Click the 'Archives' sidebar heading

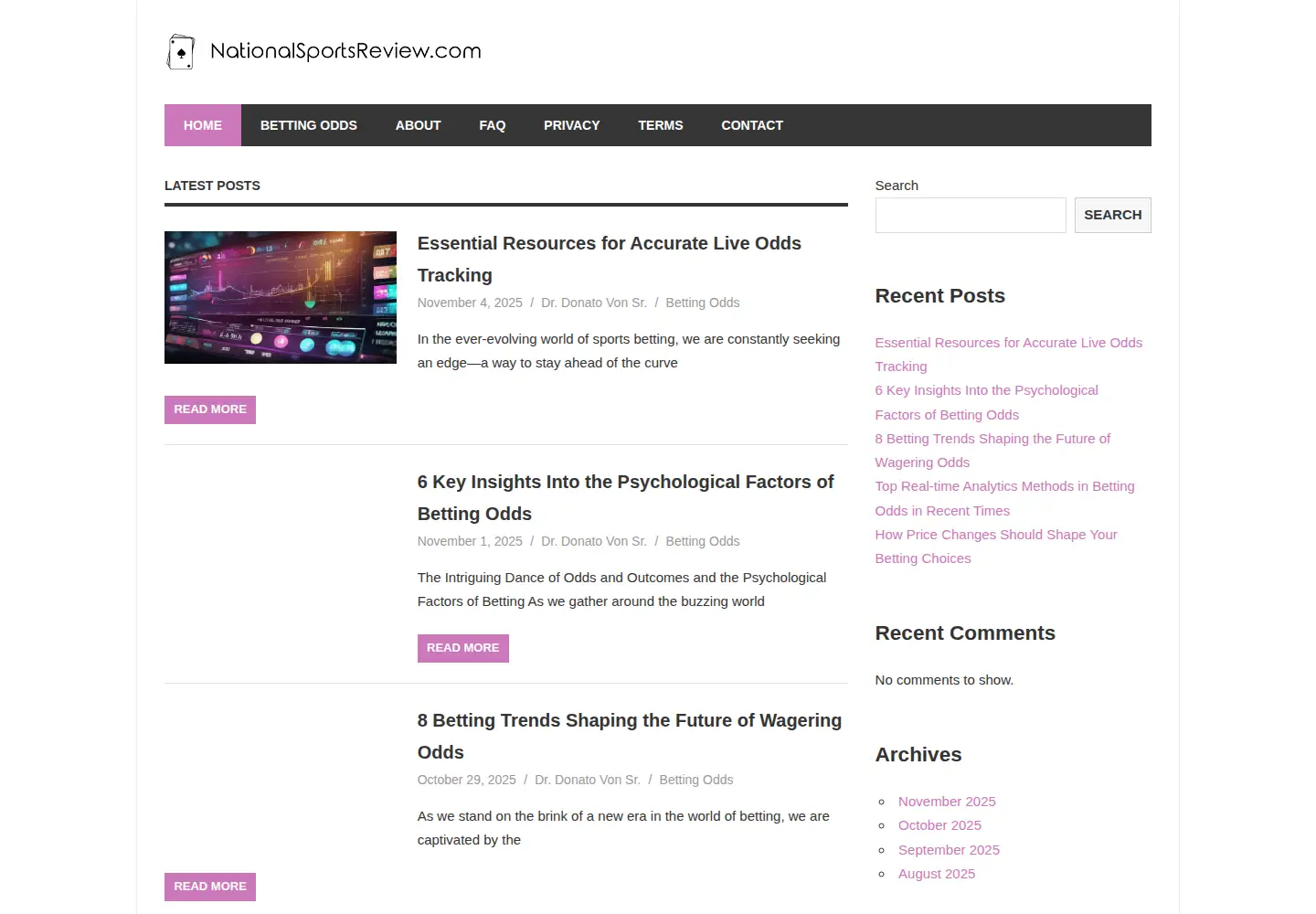coord(918,755)
